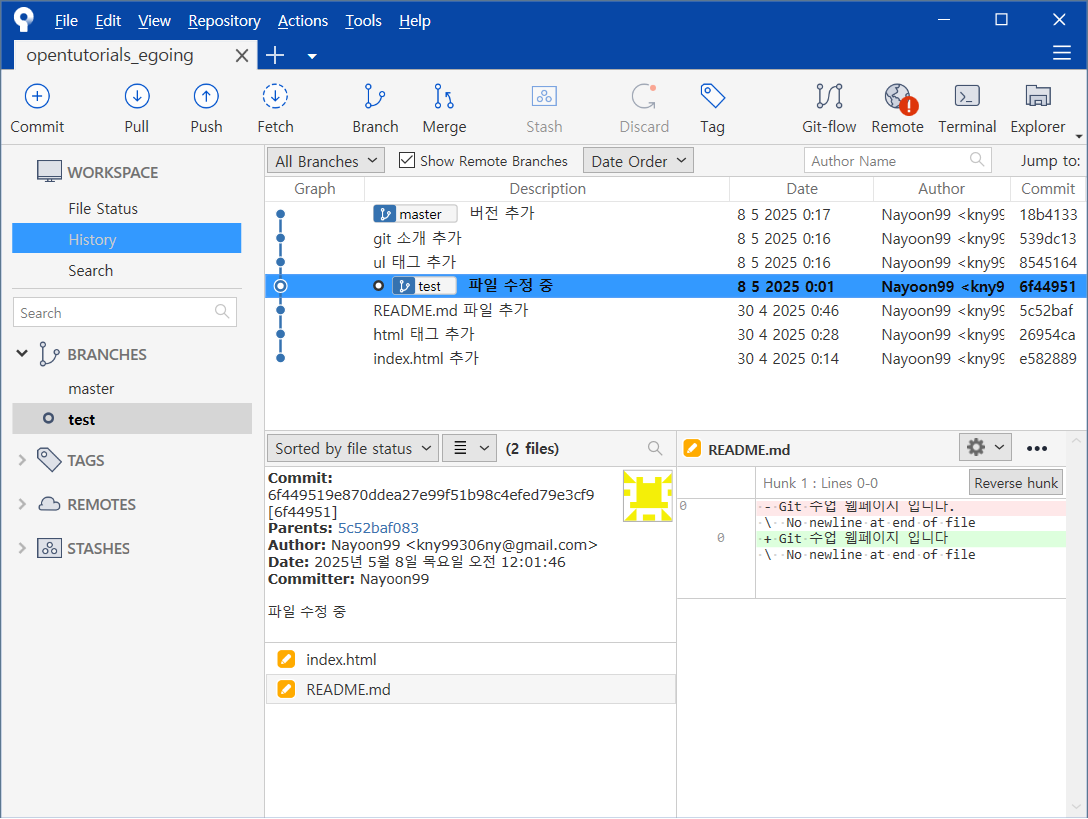
Task: Open the File menu
Action: [x=67, y=21]
